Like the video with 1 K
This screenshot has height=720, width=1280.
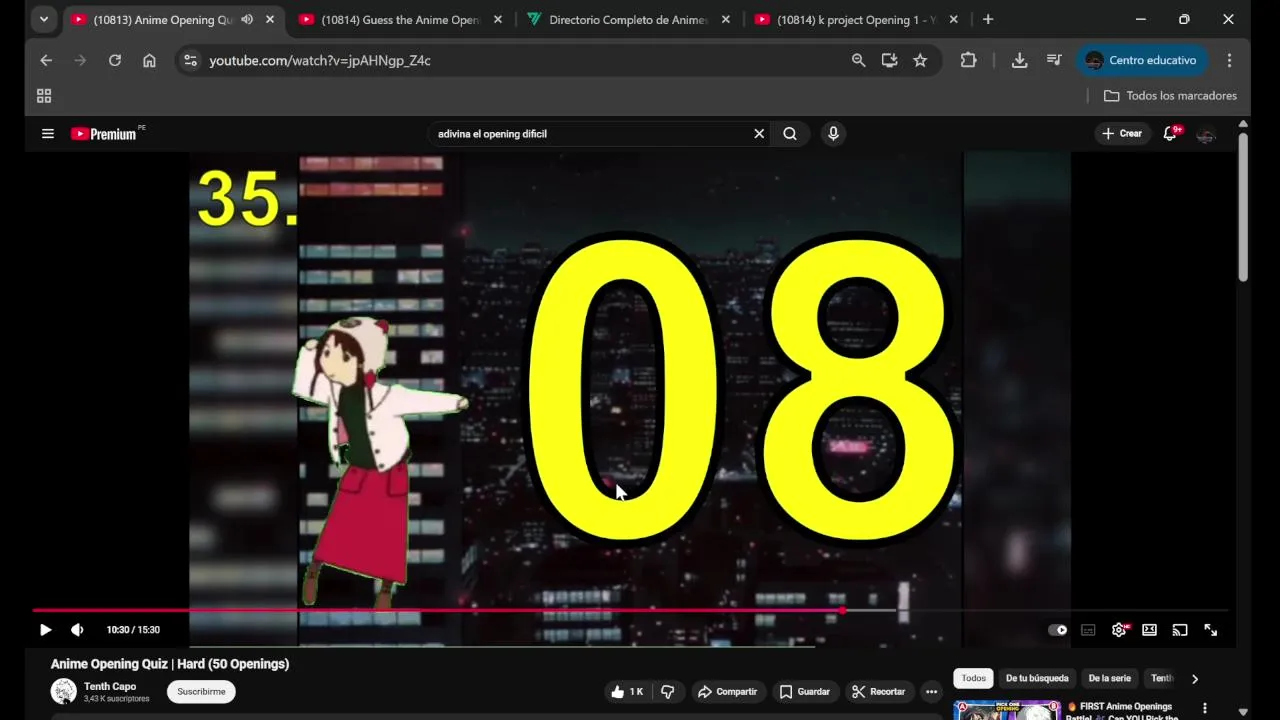(x=627, y=692)
